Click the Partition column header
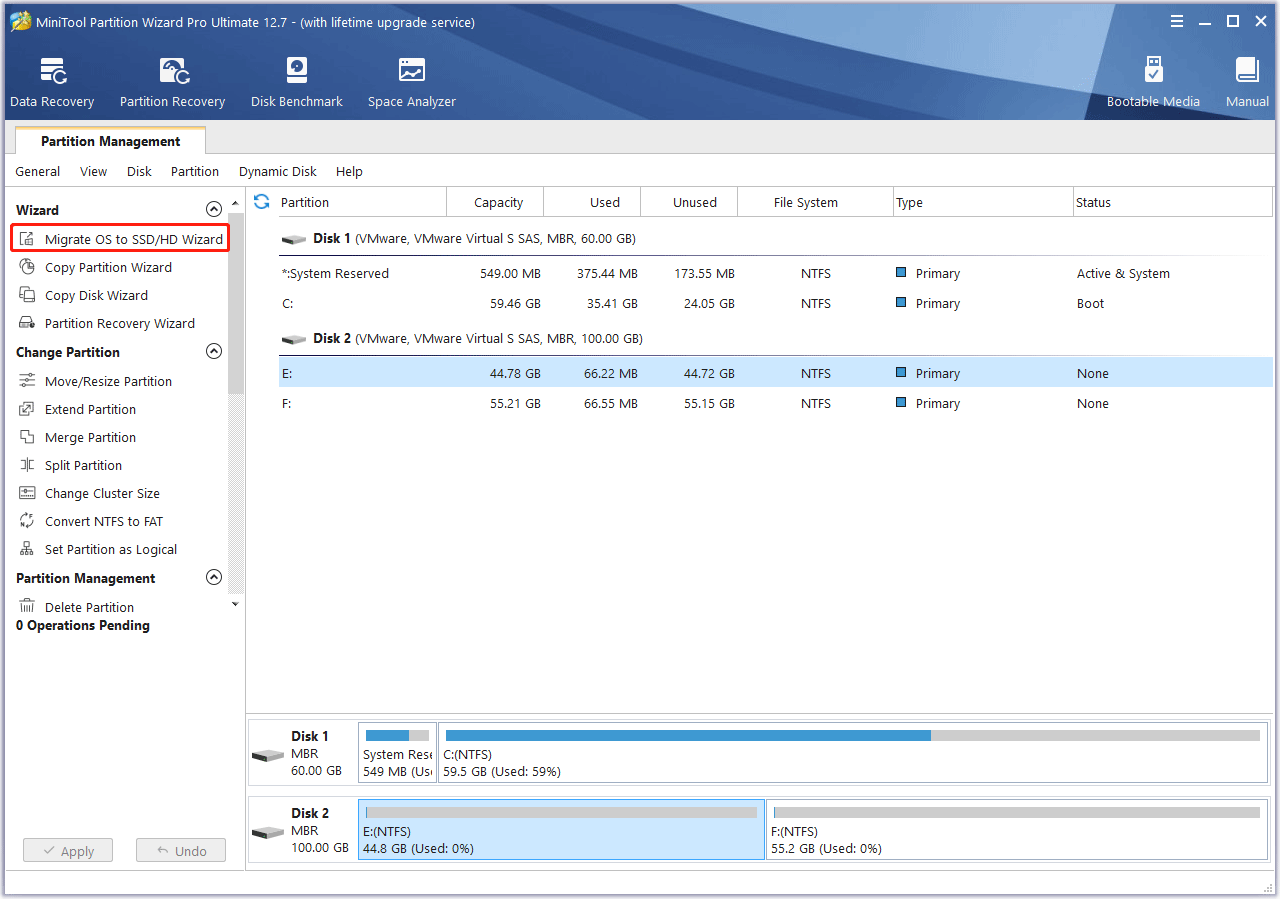Screen dimensions: 1280x899 pyautogui.click(x=362, y=202)
